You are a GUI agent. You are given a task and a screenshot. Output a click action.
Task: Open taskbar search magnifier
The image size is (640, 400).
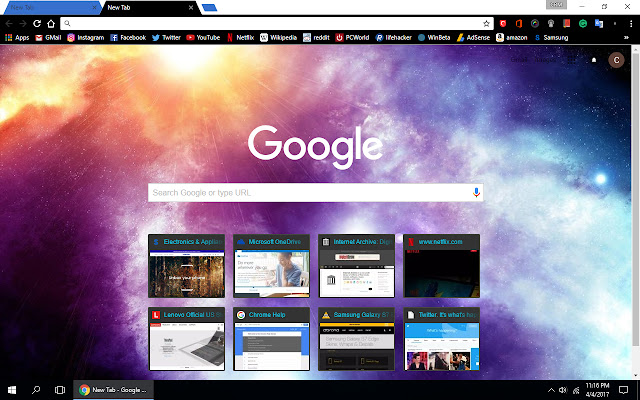(x=36, y=390)
